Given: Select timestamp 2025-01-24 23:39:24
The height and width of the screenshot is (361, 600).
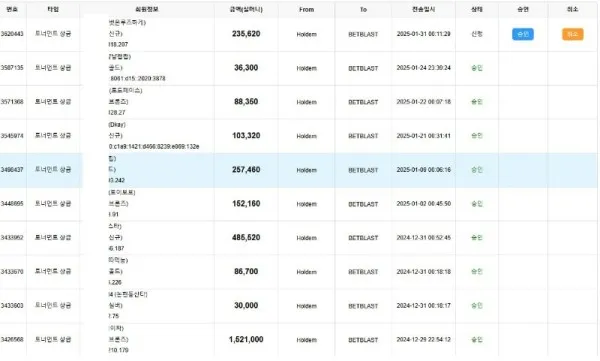Looking at the screenshot, I should point(424,68).
